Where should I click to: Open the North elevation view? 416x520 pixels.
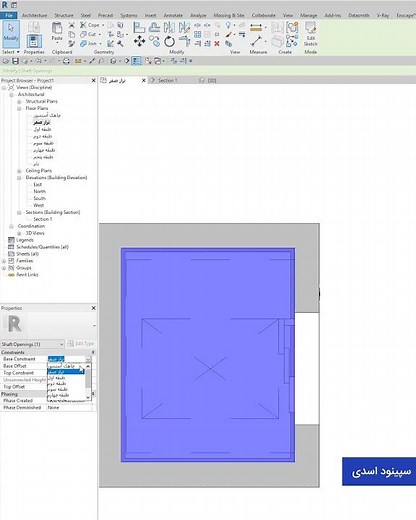click(39, 191)
